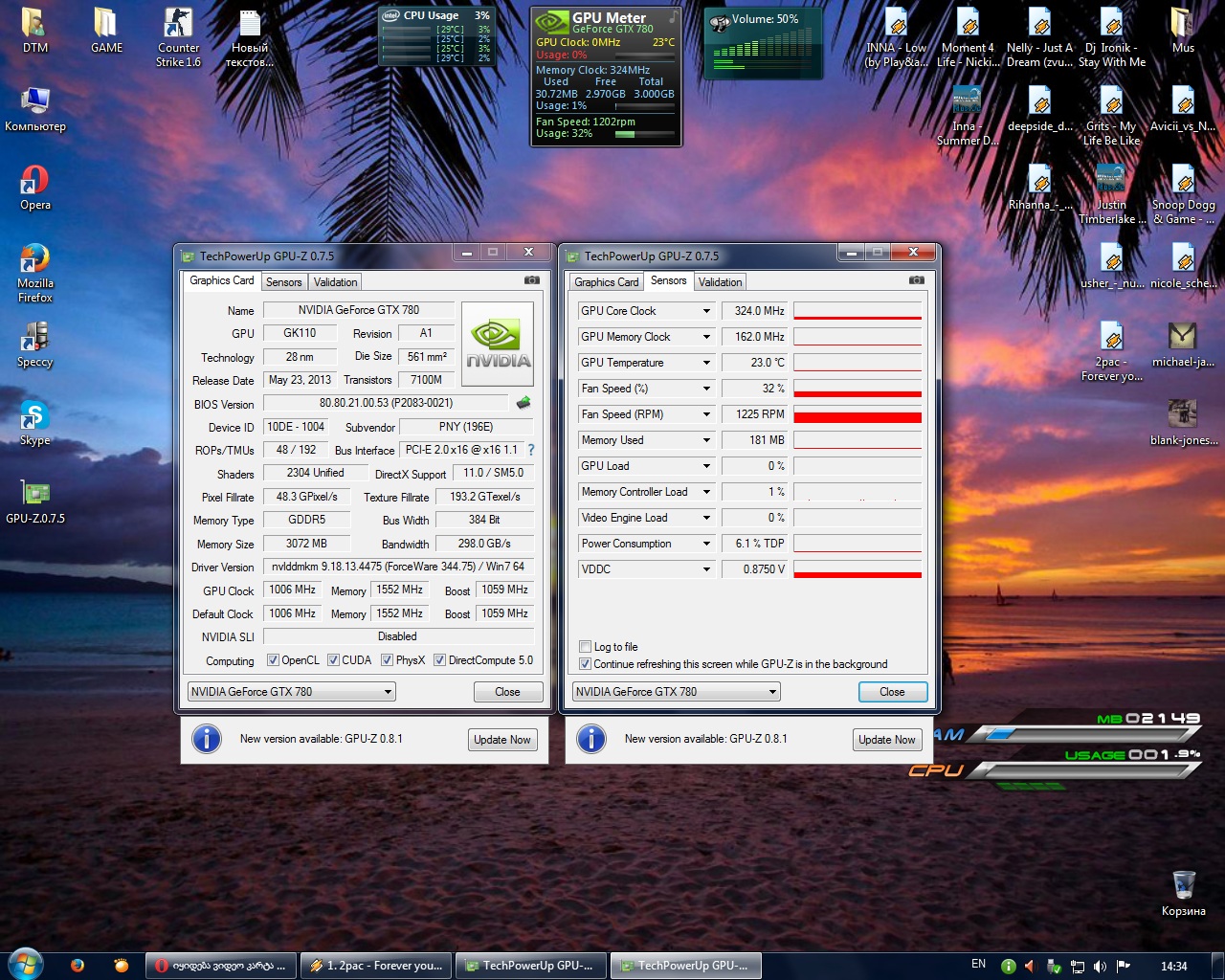Click the camera icon in Graphics Card window

pyautogui.click(x=531, y=280)
